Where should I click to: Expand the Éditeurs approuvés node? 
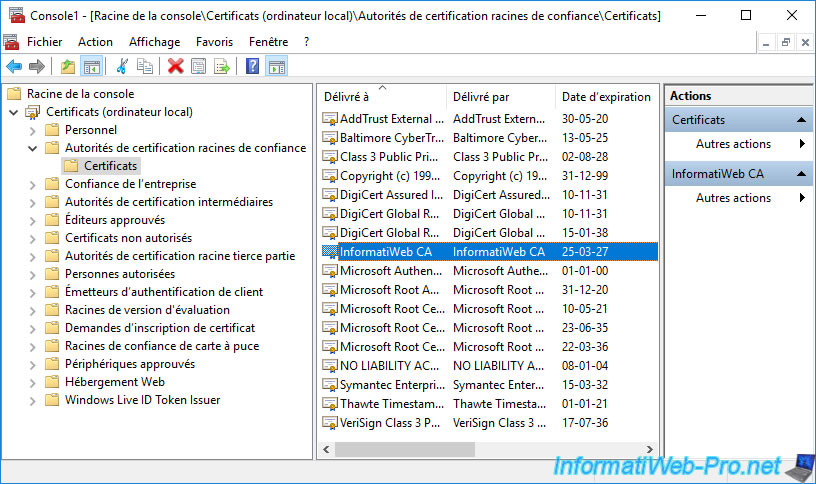tap(33, 221)
